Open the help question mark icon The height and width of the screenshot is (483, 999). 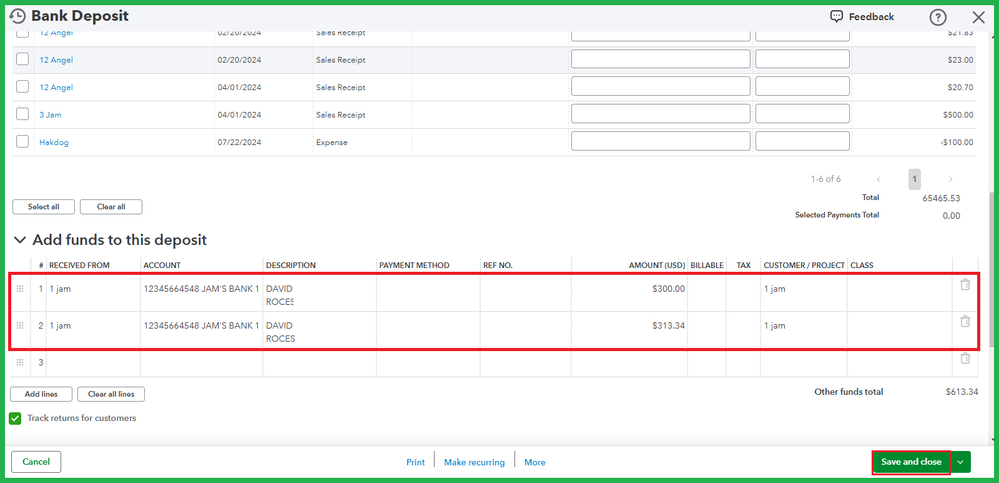(x=938, y=17)
